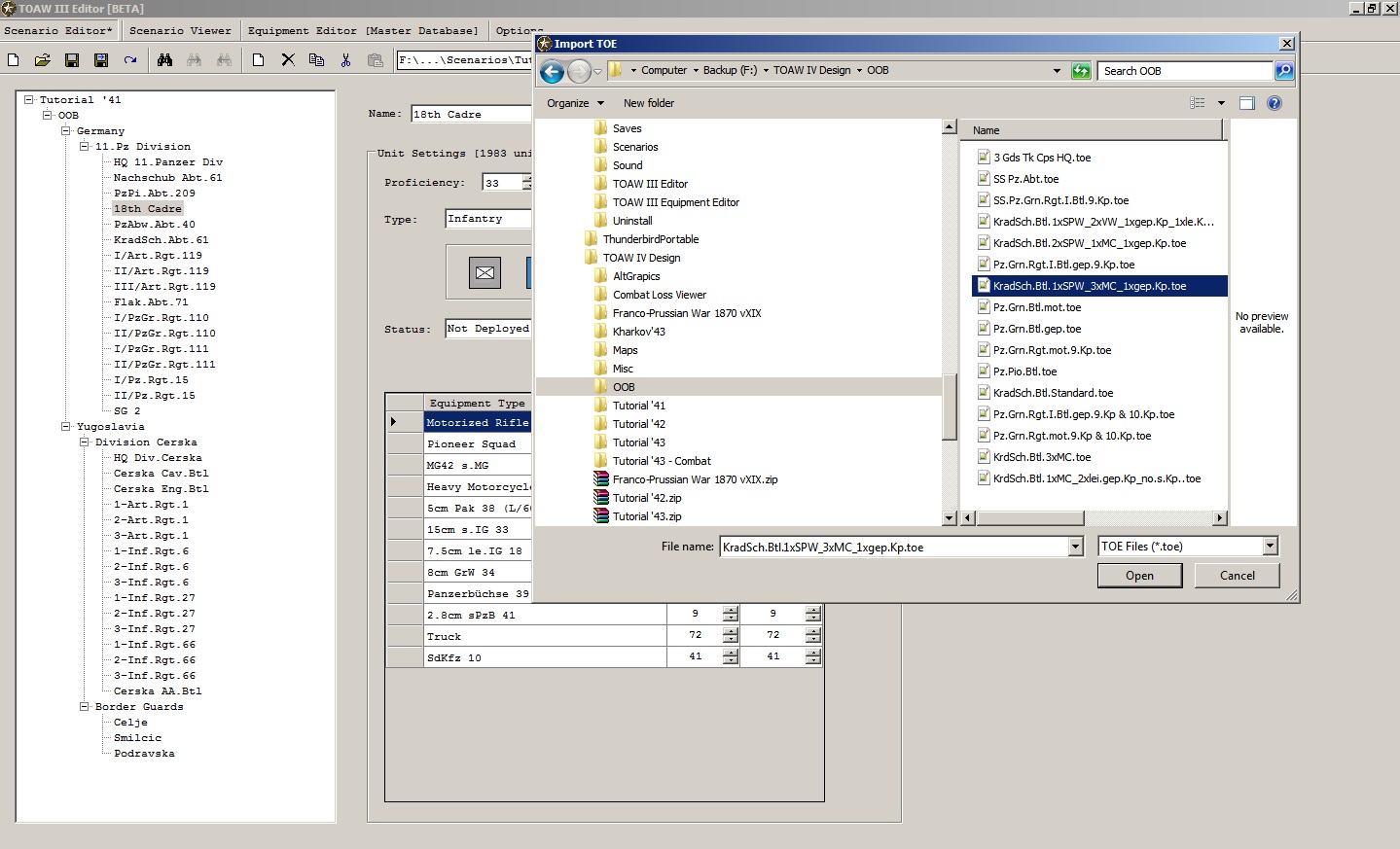Go back in the Import TOE dialog
Screen dimensions: 1400x849
point(552,71)
